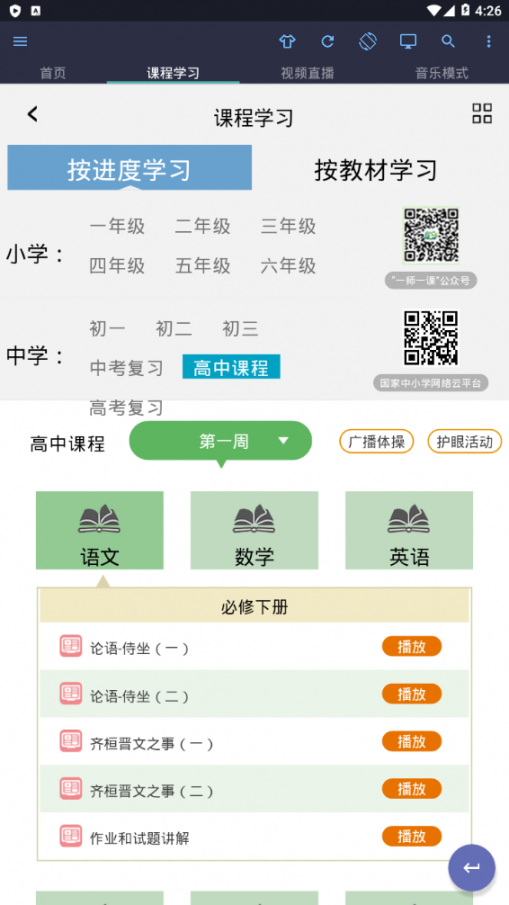509x905 pixels.
Task: Click the refresh icon in toolbar
Action: coord(327,42)
